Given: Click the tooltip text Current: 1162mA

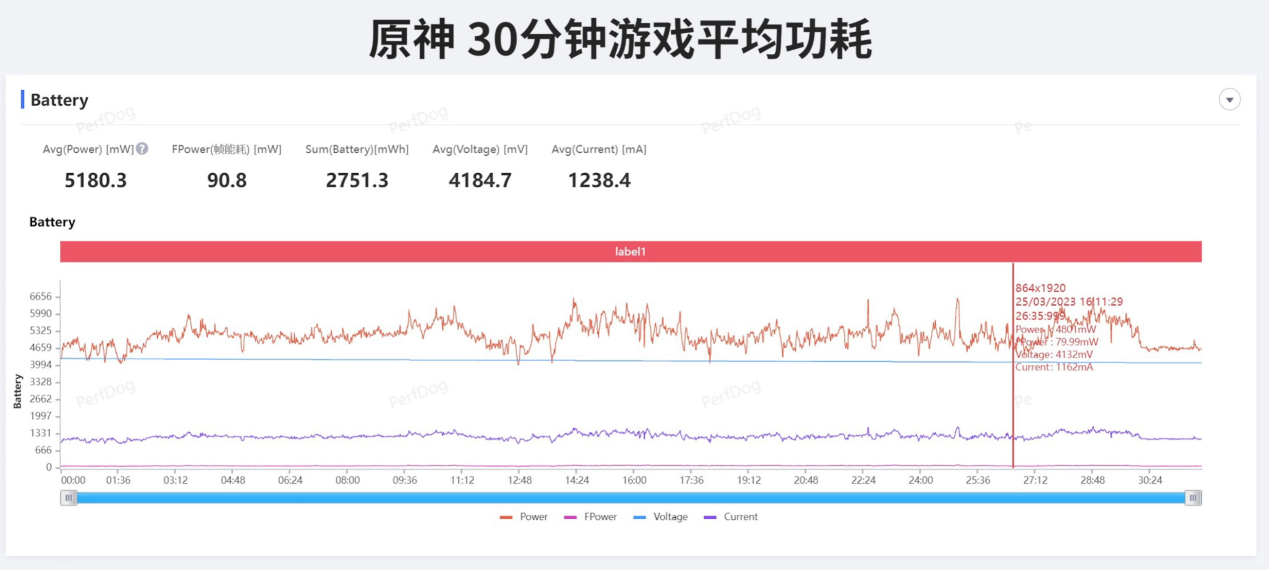Looking at the screenshot, I should (1054, 367).
